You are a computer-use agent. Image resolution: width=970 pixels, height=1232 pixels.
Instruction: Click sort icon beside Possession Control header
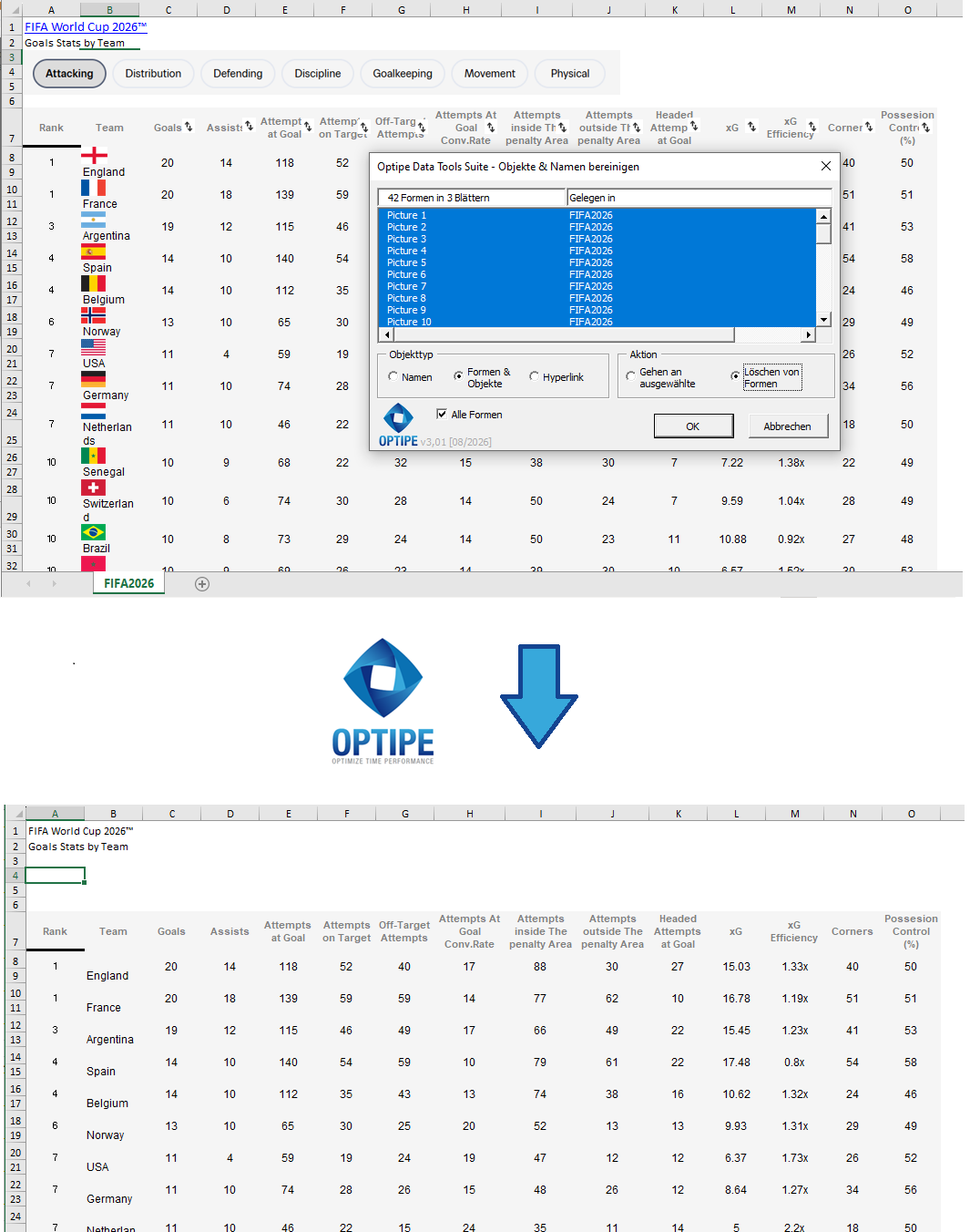pyautogui.click(x=926, y=128)
